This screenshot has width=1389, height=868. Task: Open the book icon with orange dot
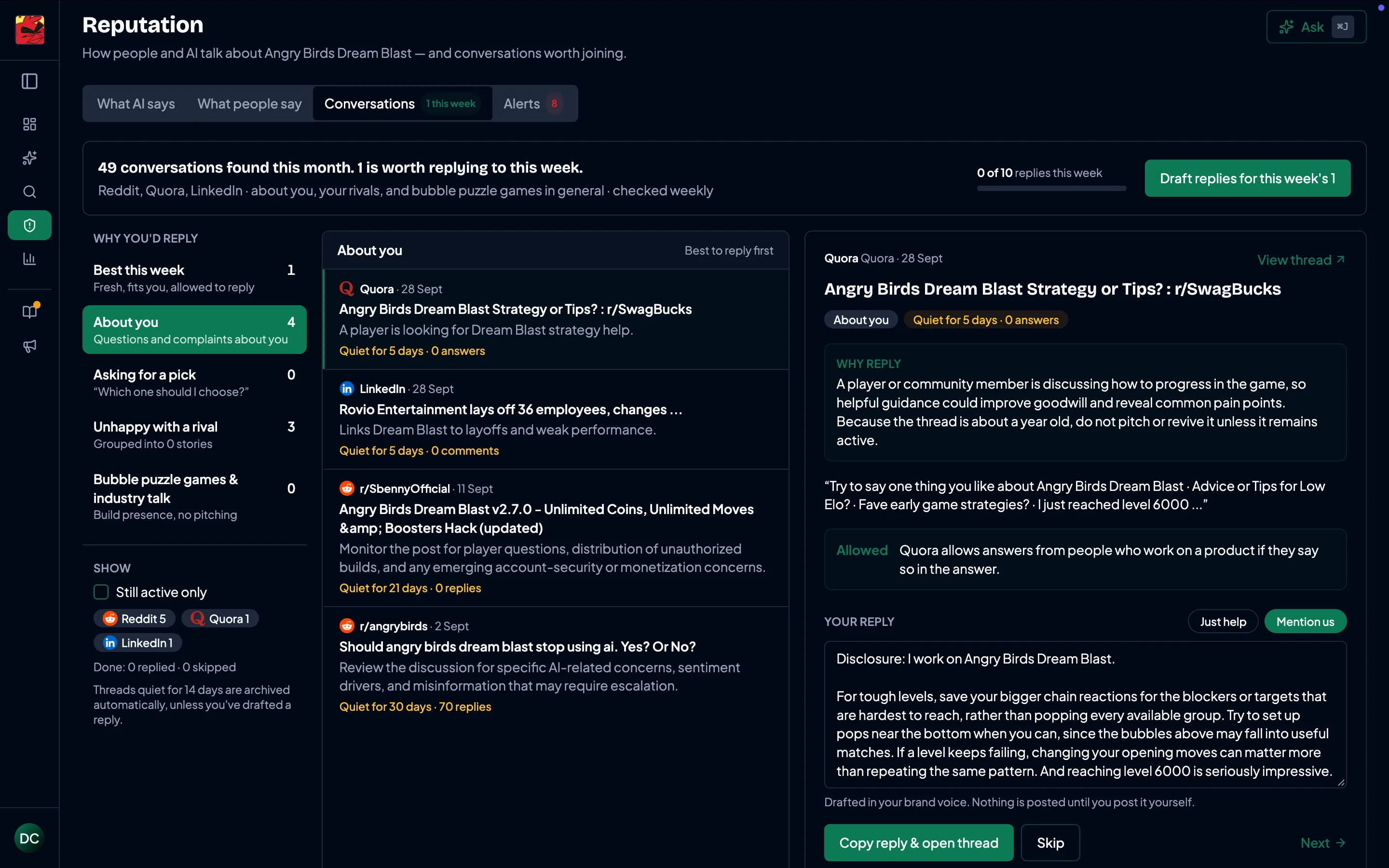pyautogui.click(x=29, y=312)
